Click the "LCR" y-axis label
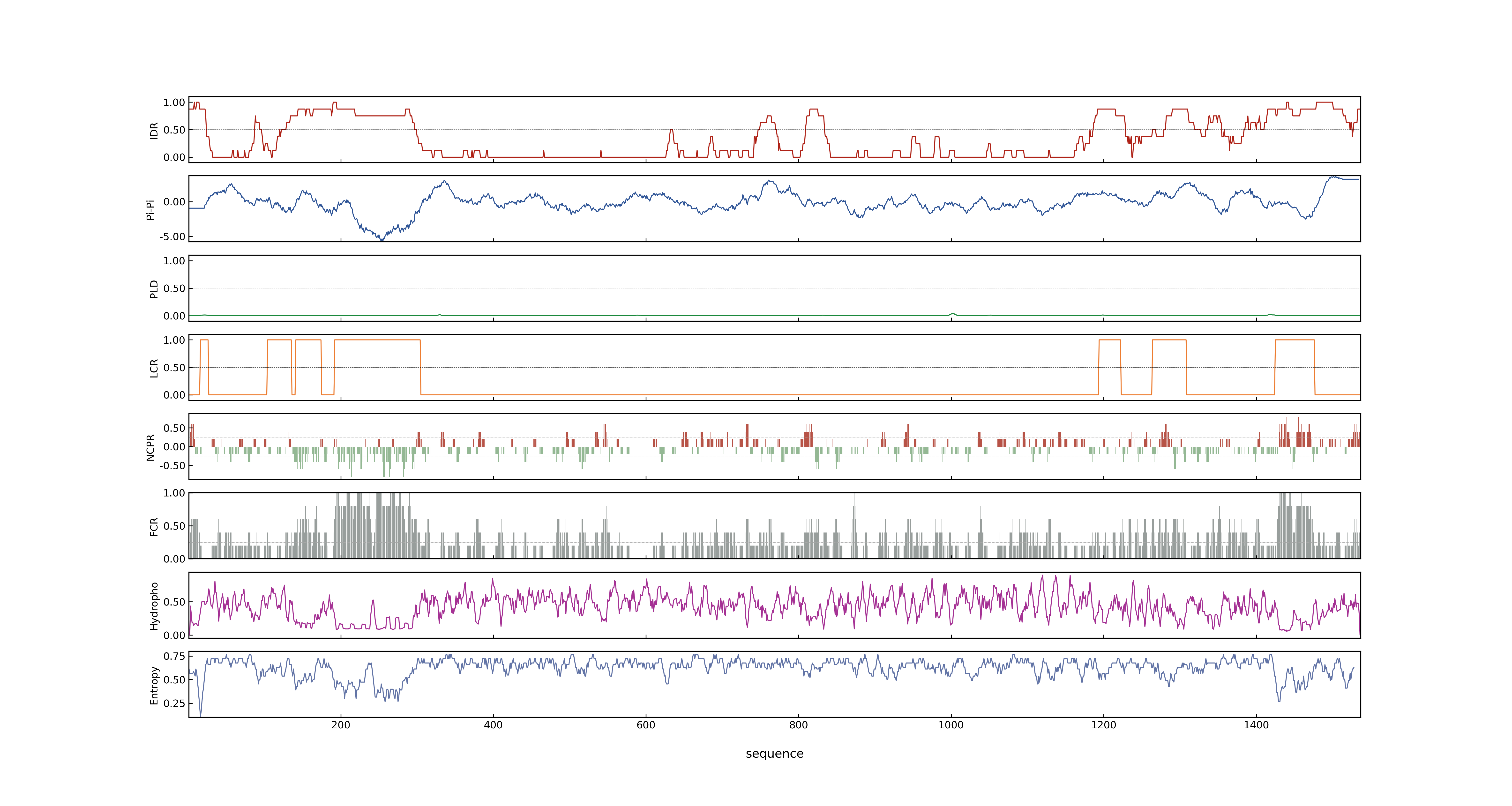The height and width of the screenshot is (806, 1512). click(x=154, y=368)
